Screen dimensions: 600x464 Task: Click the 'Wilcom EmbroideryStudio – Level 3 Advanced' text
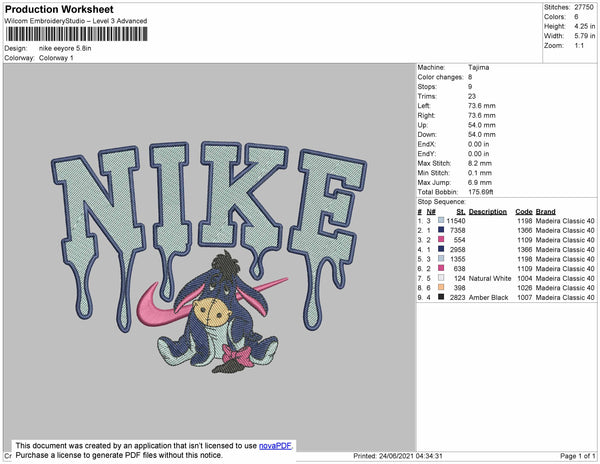click(x=76, y=21)
